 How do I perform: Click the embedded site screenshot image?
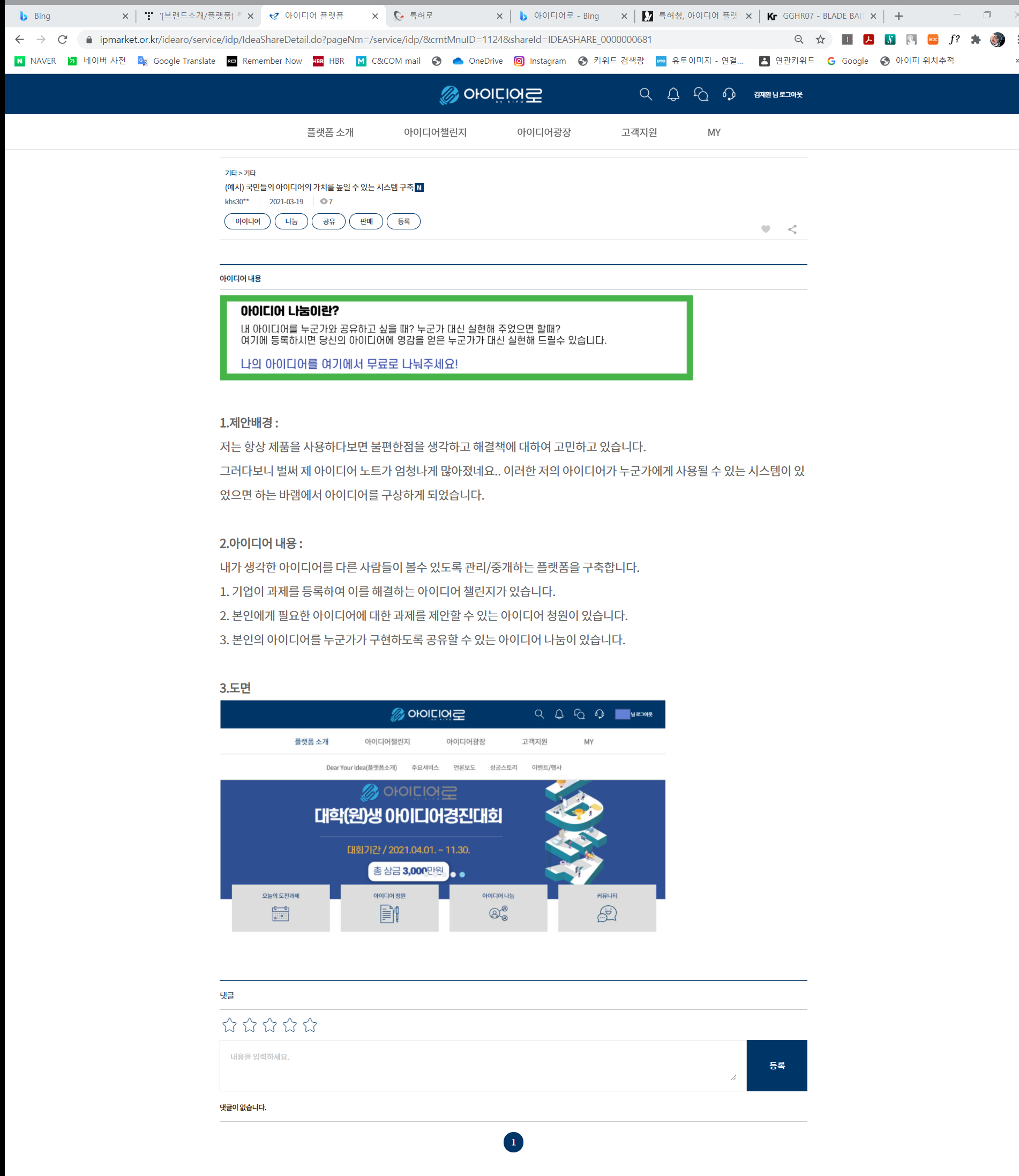[443, 816]
